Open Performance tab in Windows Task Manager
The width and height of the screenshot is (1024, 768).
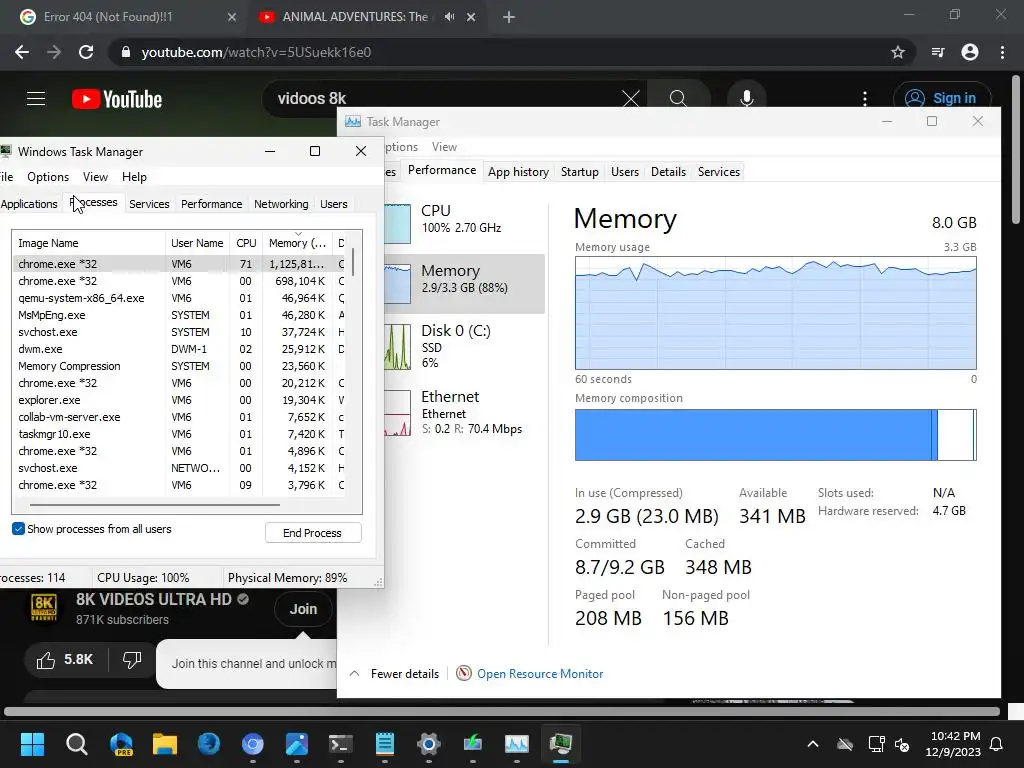[212, 204]
